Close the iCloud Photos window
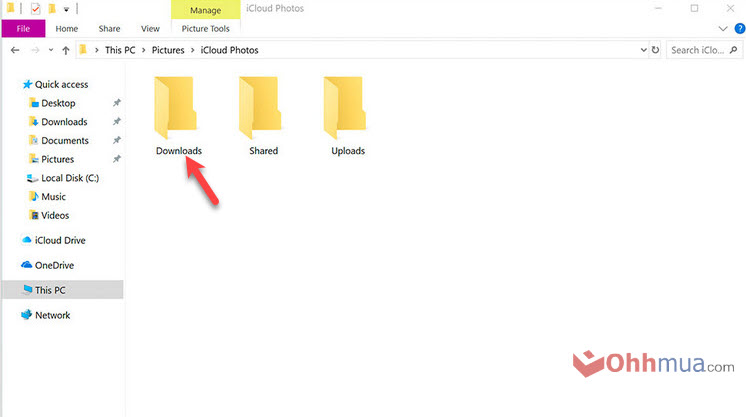 (730, 9)
